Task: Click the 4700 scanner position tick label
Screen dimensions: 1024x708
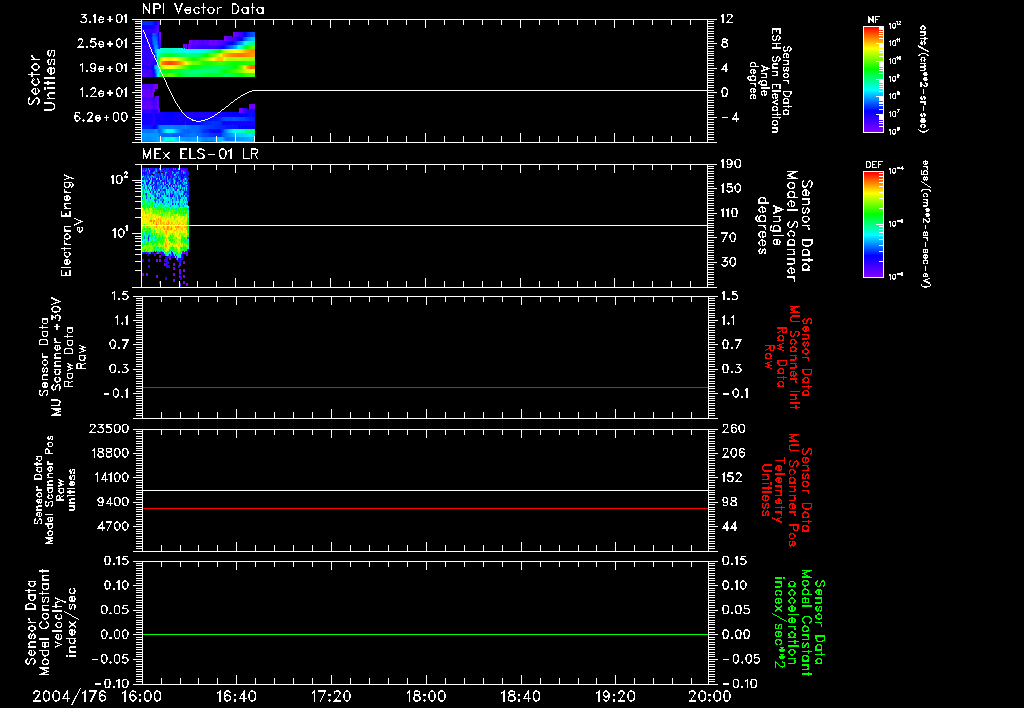Action: 113,526
